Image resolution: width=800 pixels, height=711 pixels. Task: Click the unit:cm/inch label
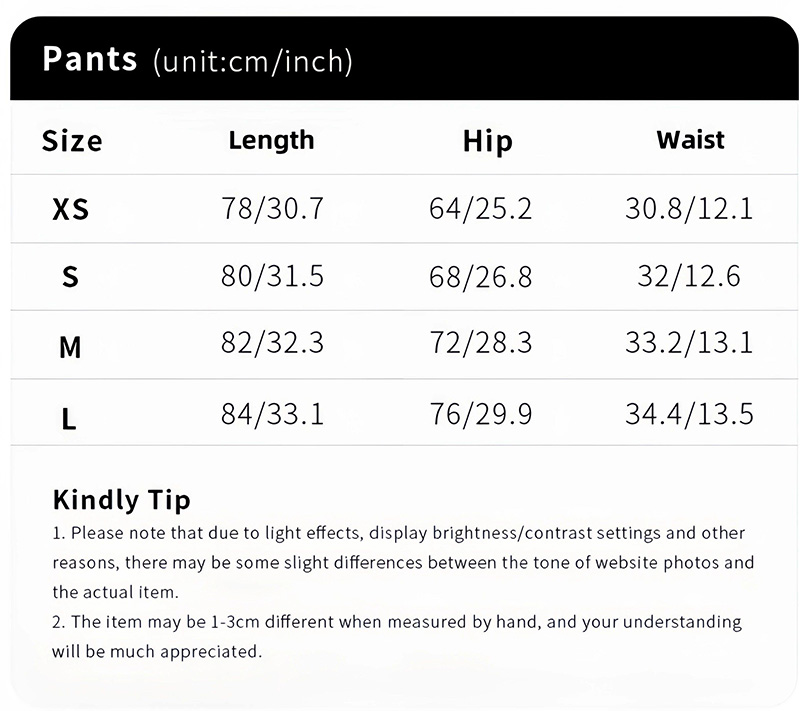[x=253, y=62]
